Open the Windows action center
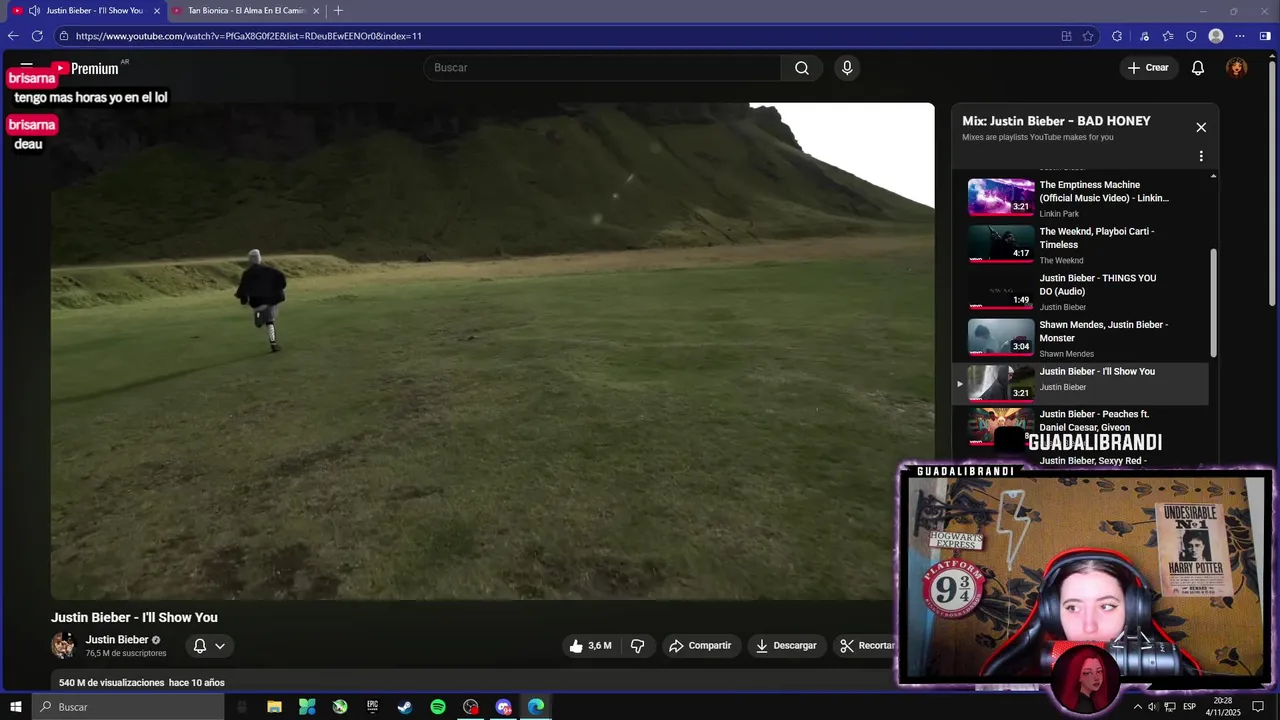1280x720 pixels. 1258,707
